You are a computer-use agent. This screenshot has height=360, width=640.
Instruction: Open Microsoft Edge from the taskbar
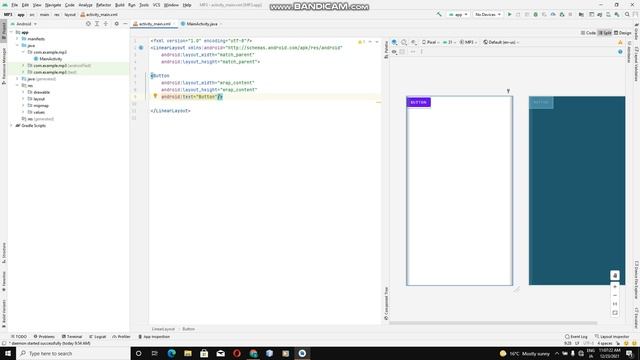point(171,353)
